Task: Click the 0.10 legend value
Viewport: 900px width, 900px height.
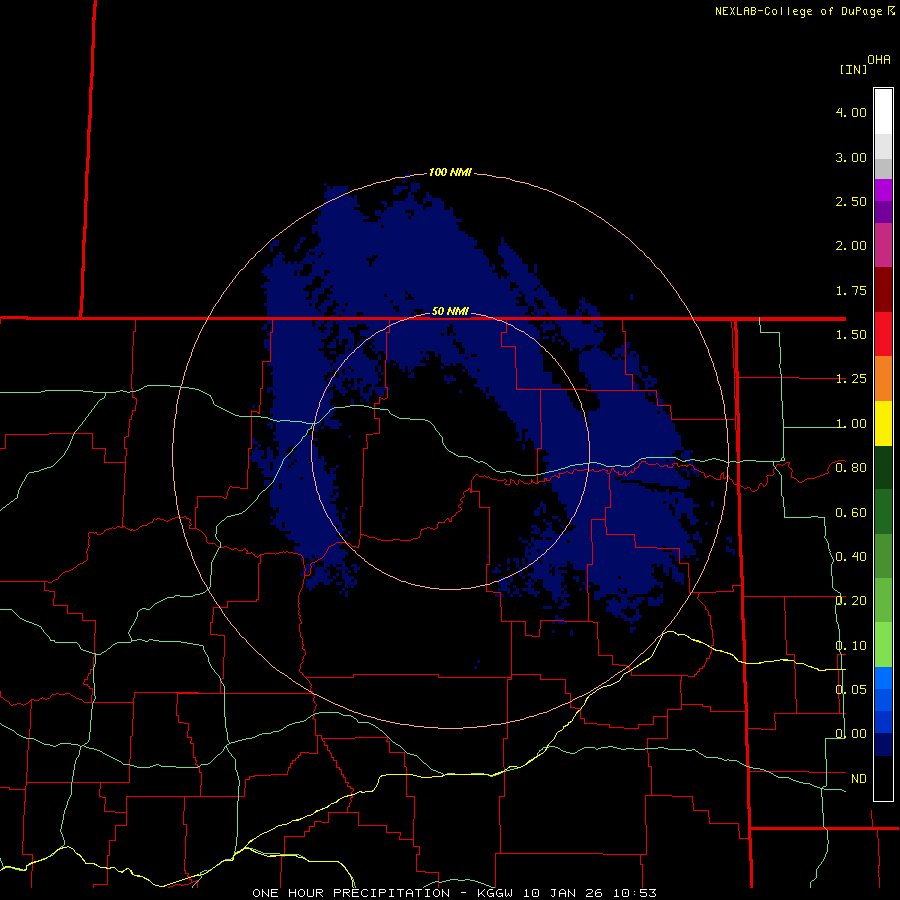Action: [851, 646]
